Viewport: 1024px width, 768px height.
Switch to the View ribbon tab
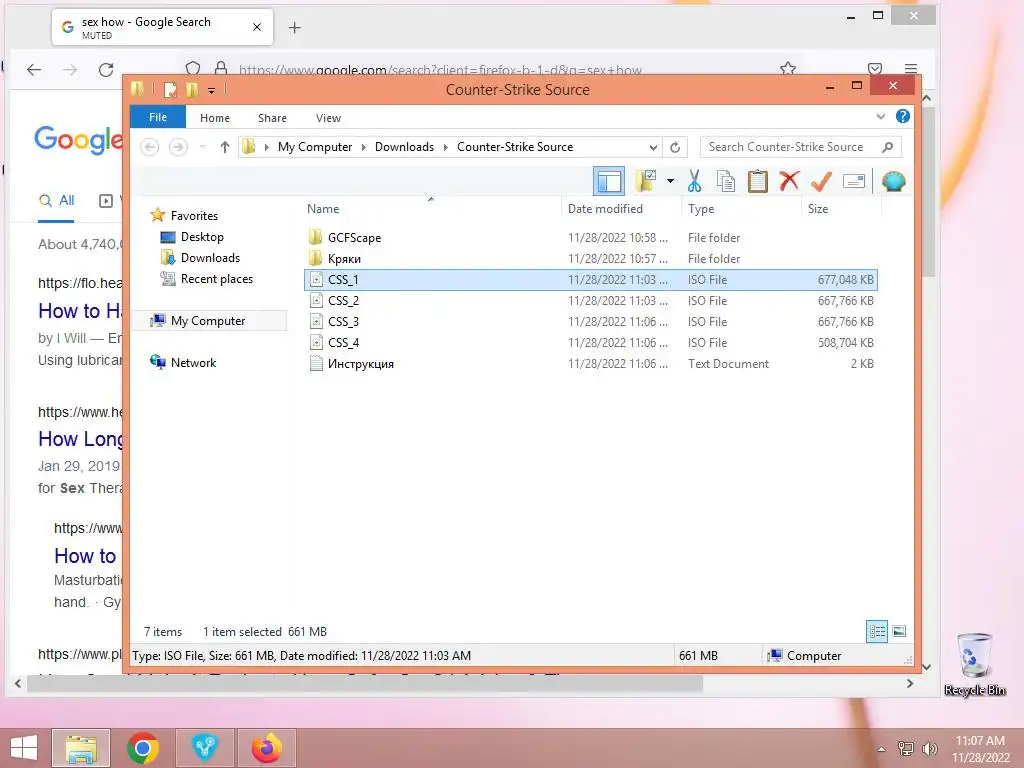click(328, 118)
